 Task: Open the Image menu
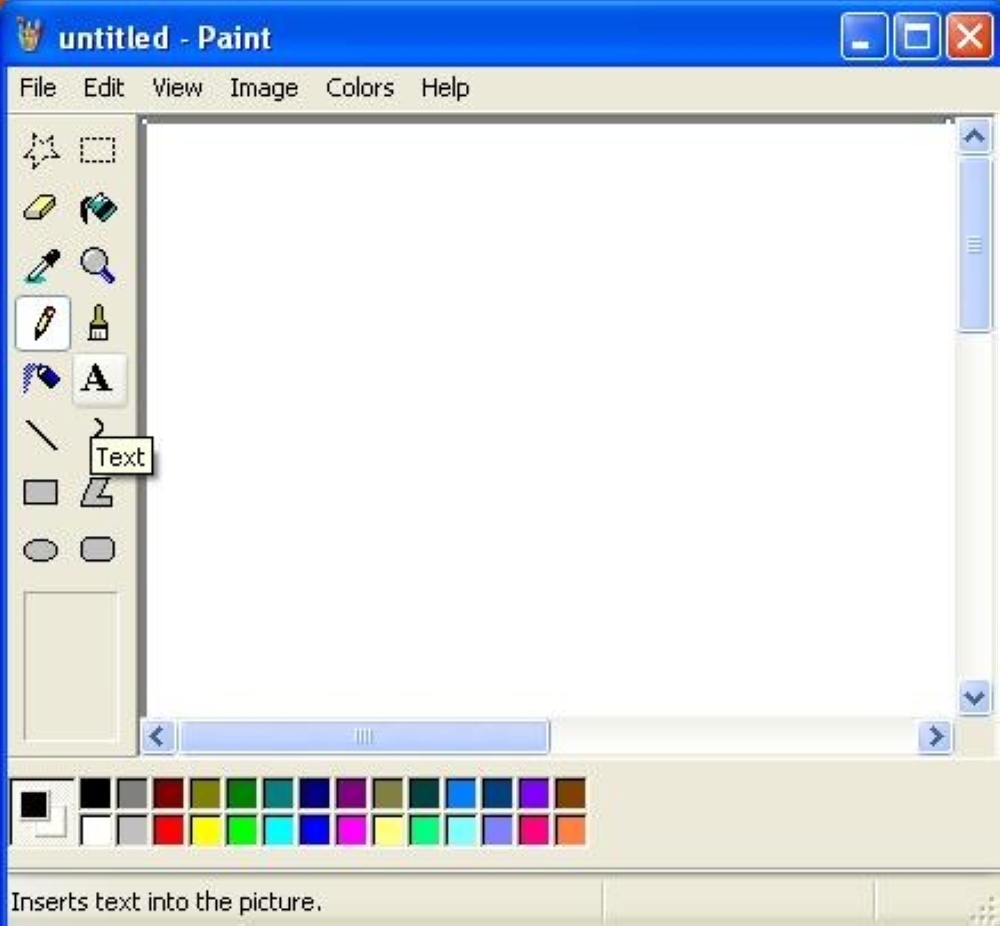[x=264, y=88]
